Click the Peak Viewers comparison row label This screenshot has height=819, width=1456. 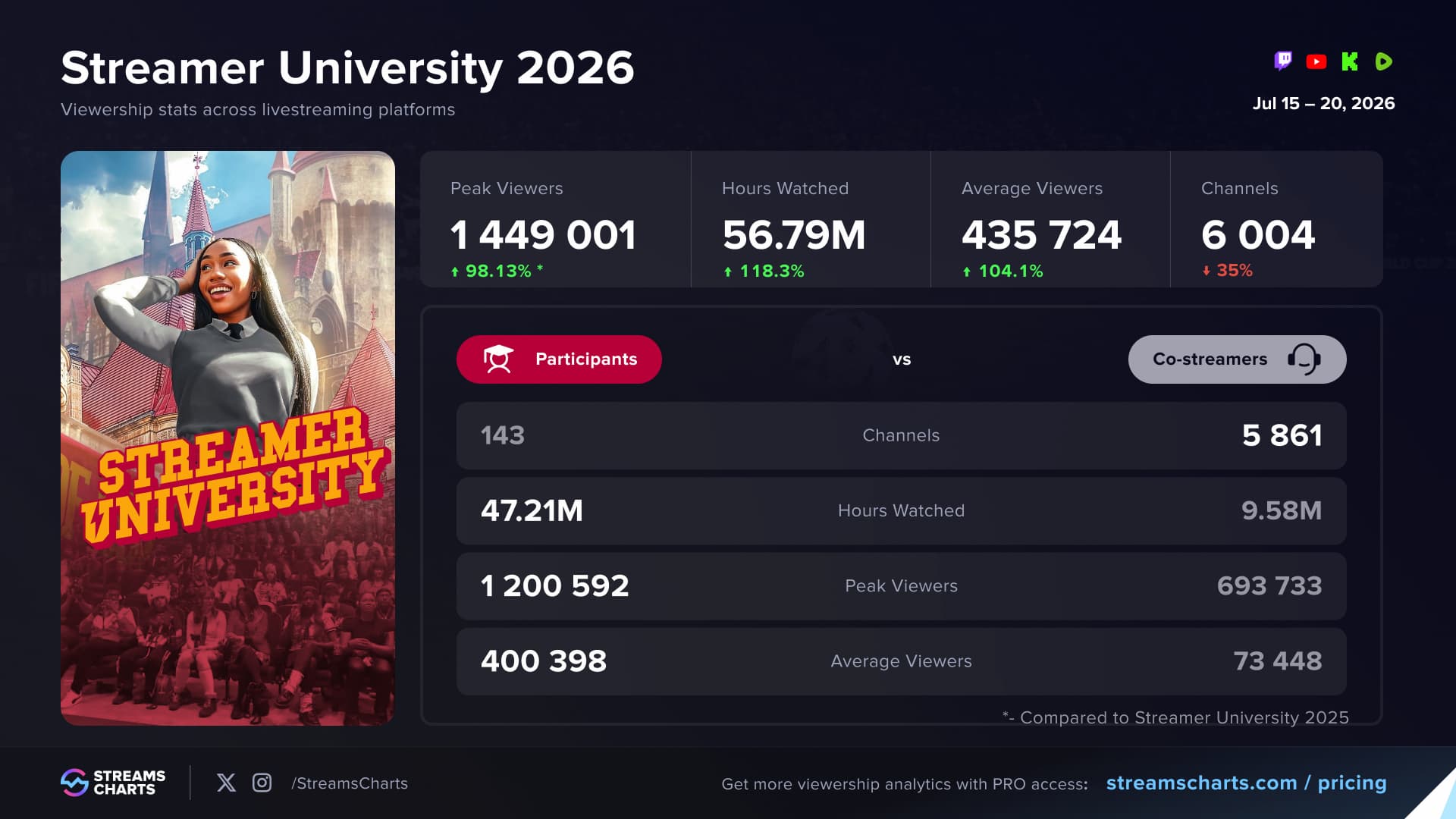[901, 585]
